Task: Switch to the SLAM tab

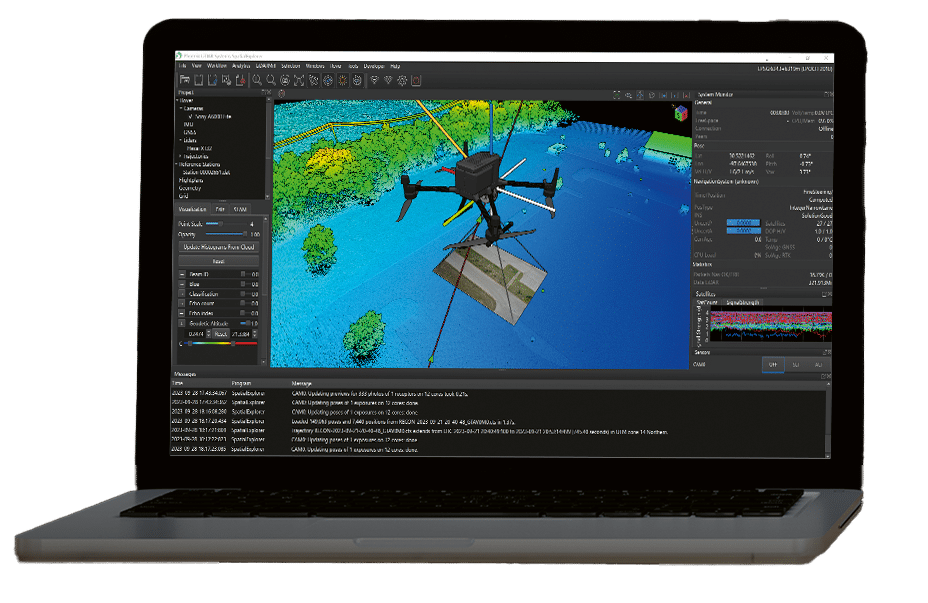Action: (x=239, y=209)
